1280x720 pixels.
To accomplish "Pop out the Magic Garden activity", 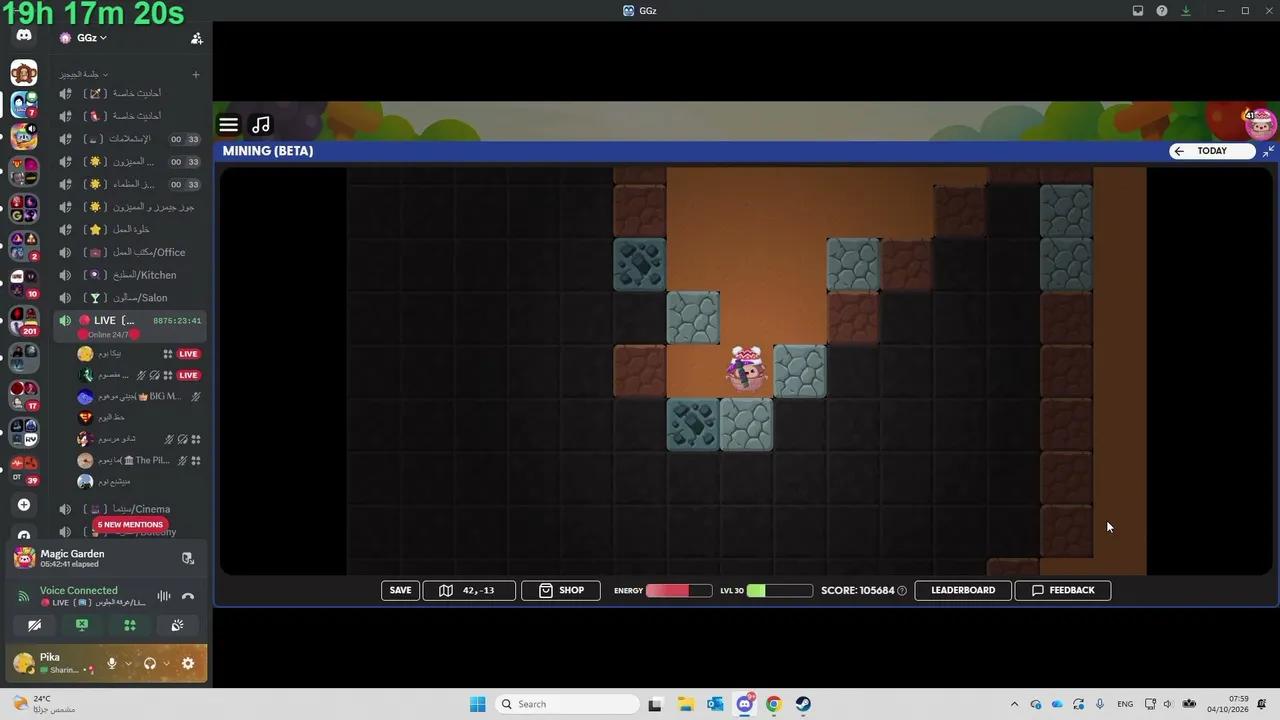I will tap(187, 559).
